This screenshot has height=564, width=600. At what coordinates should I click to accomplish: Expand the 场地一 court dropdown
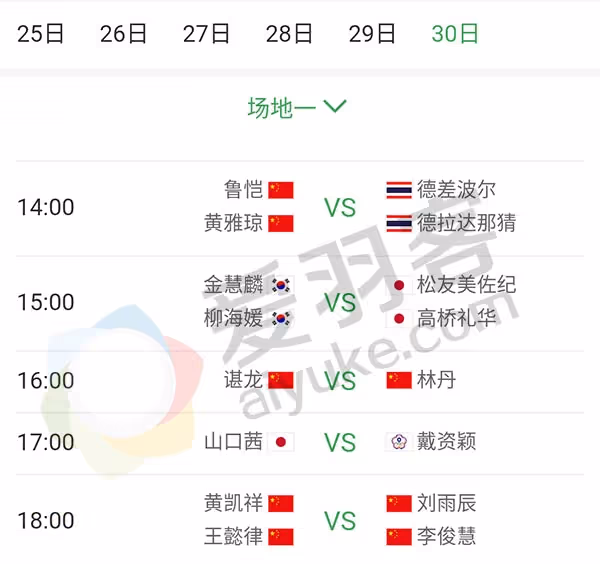(x=297, y=107)
